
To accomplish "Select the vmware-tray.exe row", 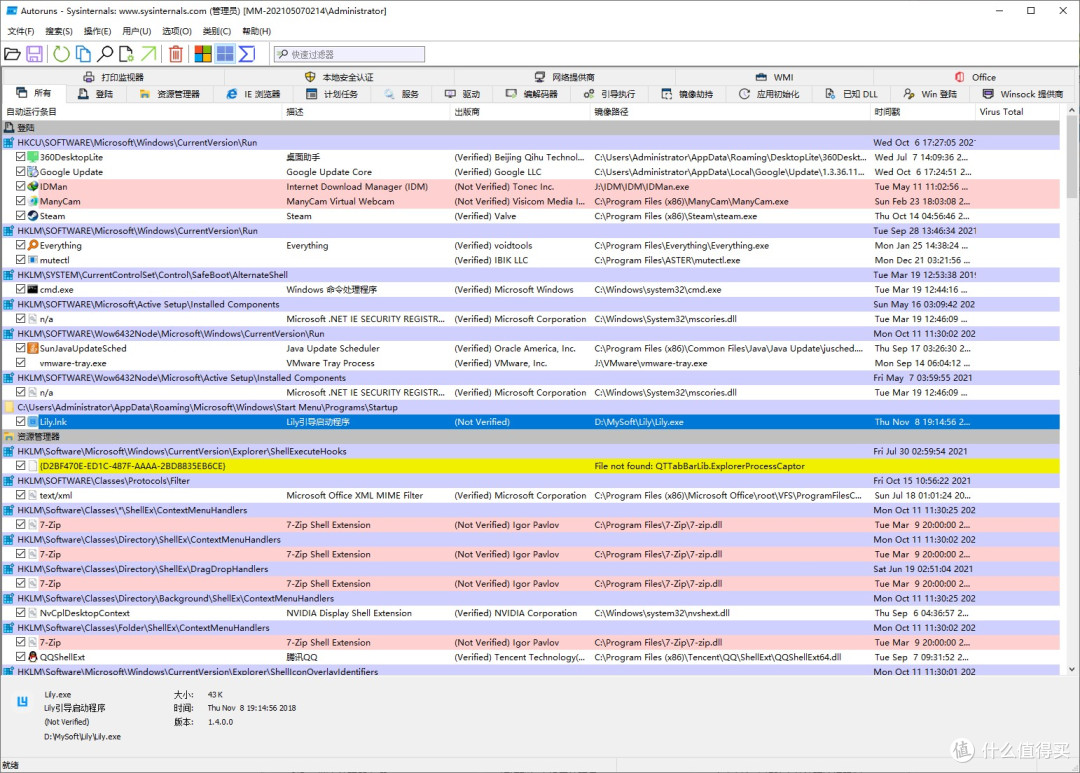I will pyautogui.click(x=531, y=363).
